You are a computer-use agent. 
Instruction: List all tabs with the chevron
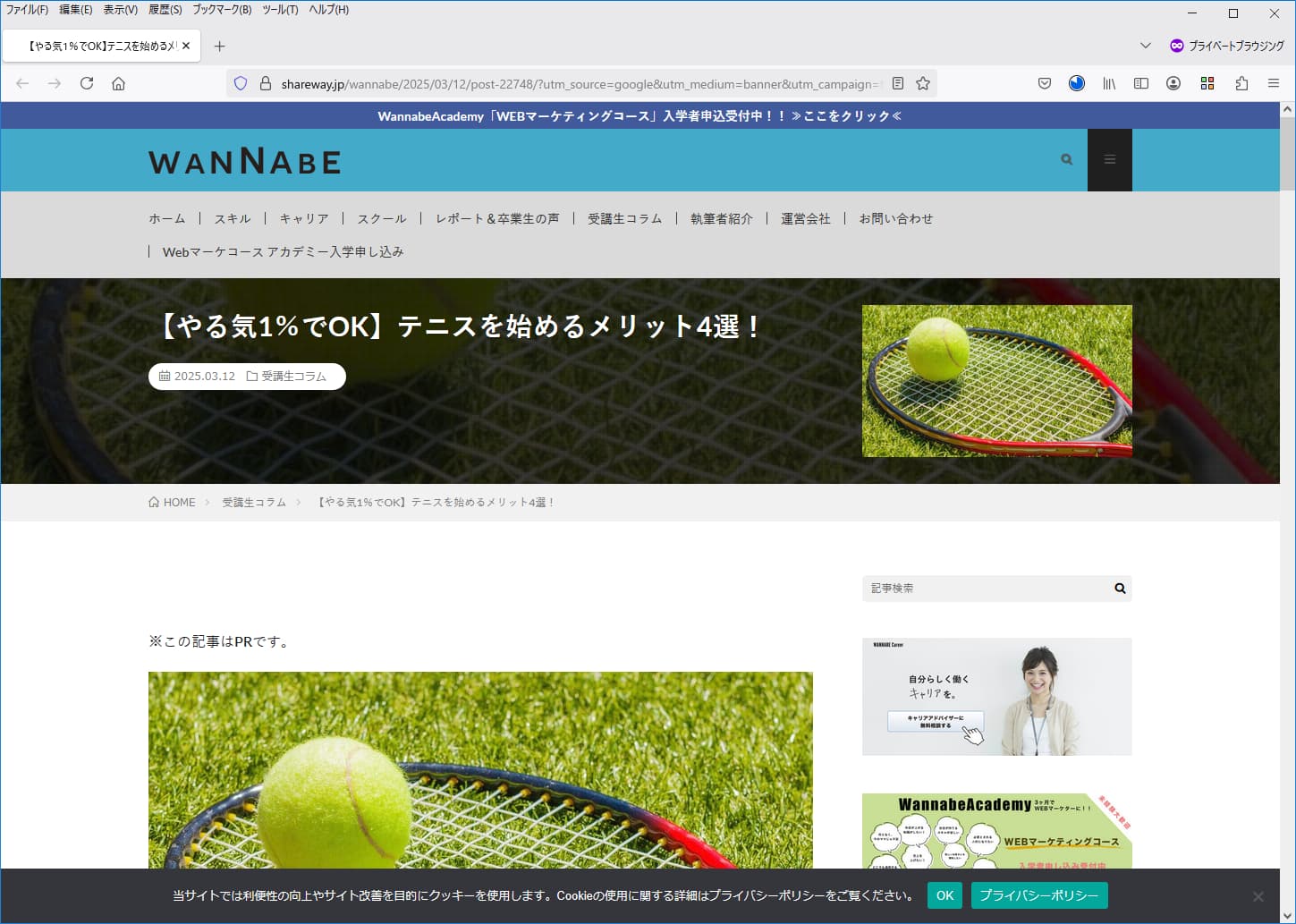point(1146,46)
